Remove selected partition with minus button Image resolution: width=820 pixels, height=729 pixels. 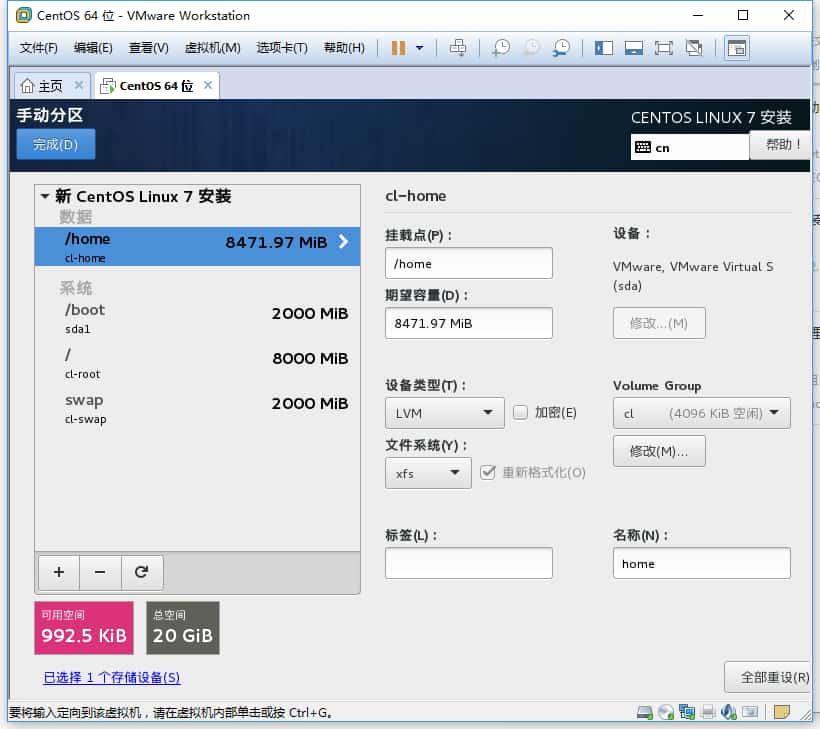(x=100, y=572)
